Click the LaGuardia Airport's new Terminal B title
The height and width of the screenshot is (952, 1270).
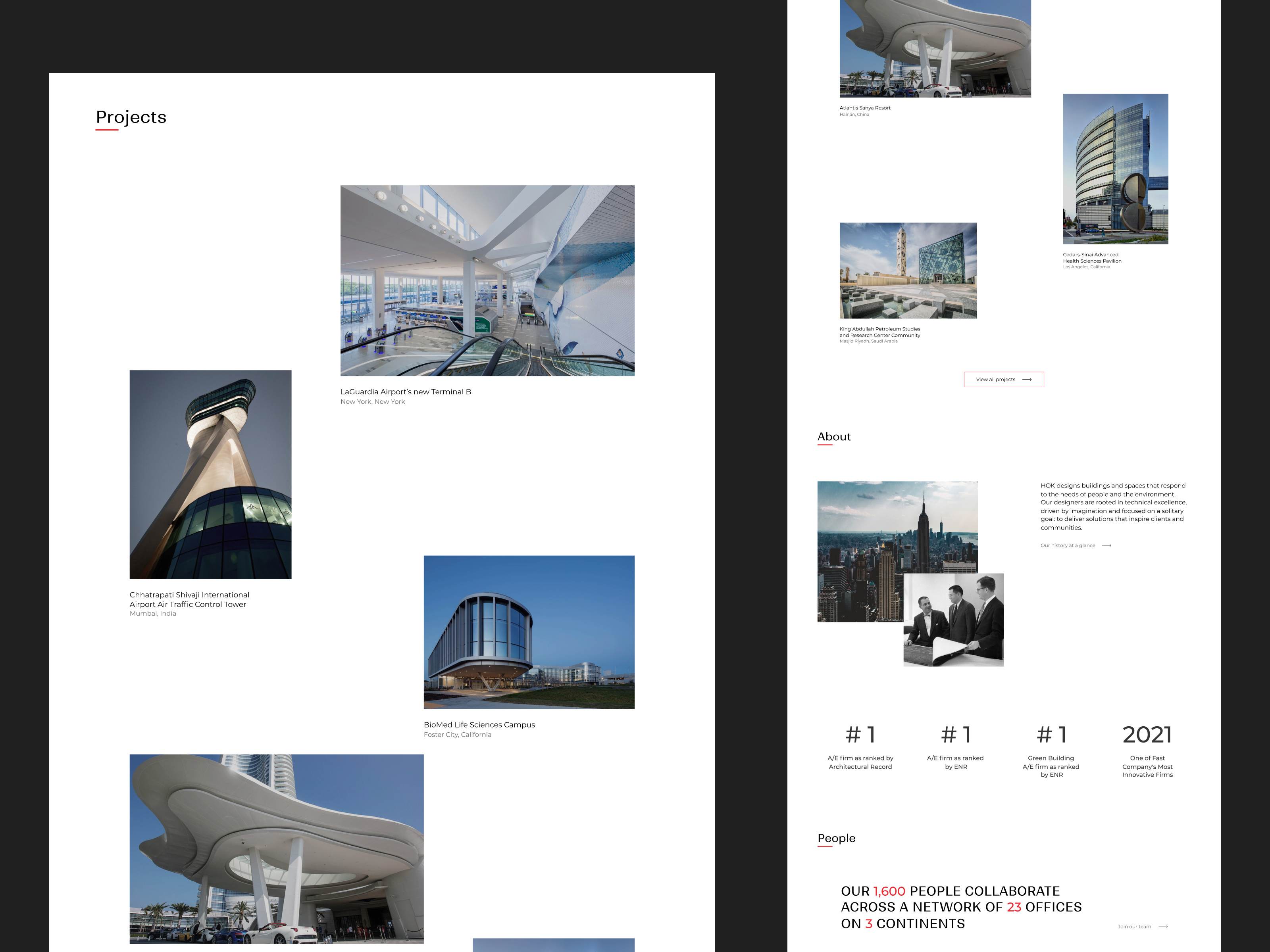[x=405, y=392]
